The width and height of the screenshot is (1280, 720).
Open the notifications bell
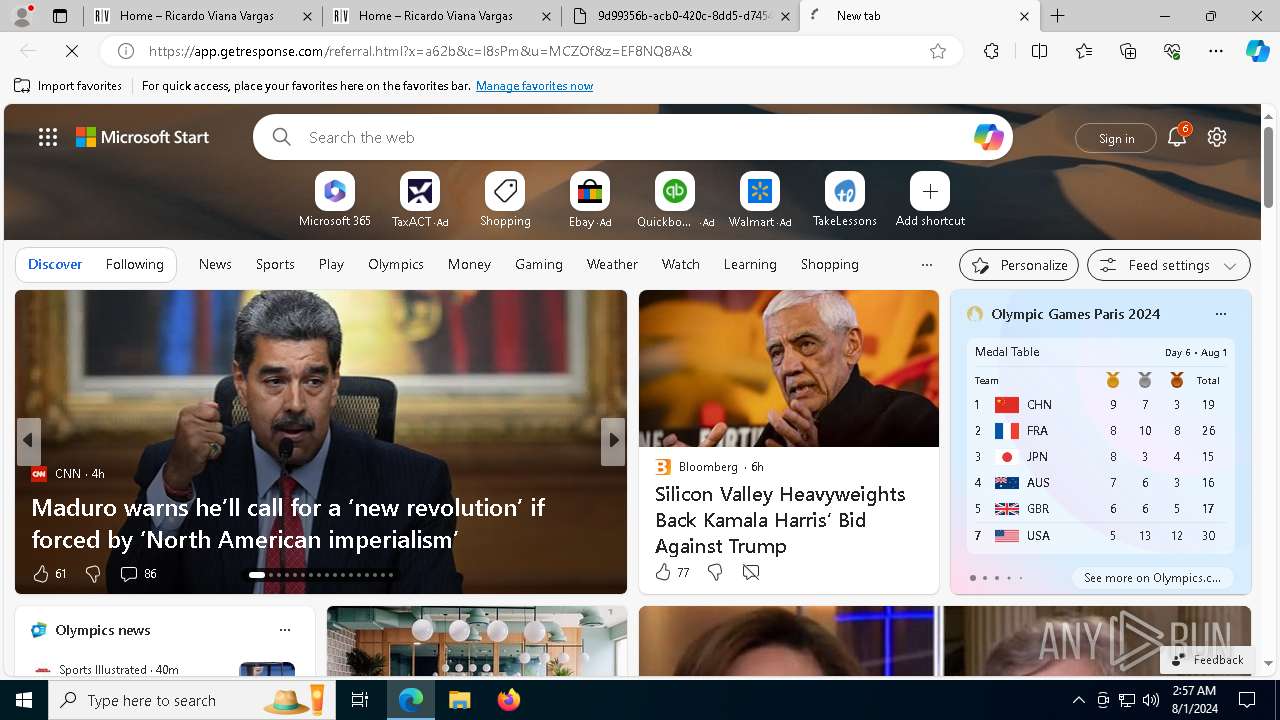[x=1177, y=137]
